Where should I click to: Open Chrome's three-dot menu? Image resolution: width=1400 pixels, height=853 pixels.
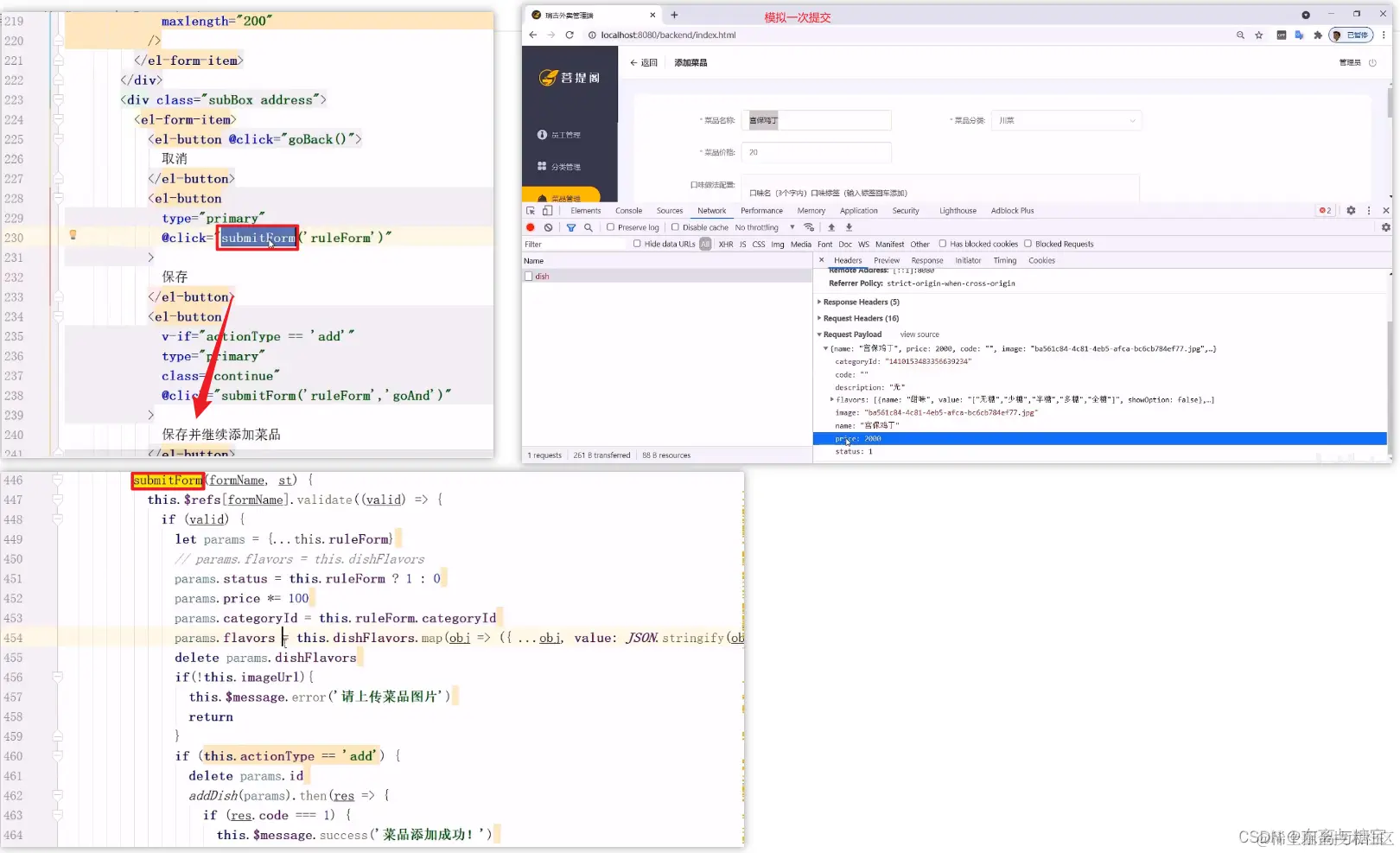click(x=1384, y=35)
